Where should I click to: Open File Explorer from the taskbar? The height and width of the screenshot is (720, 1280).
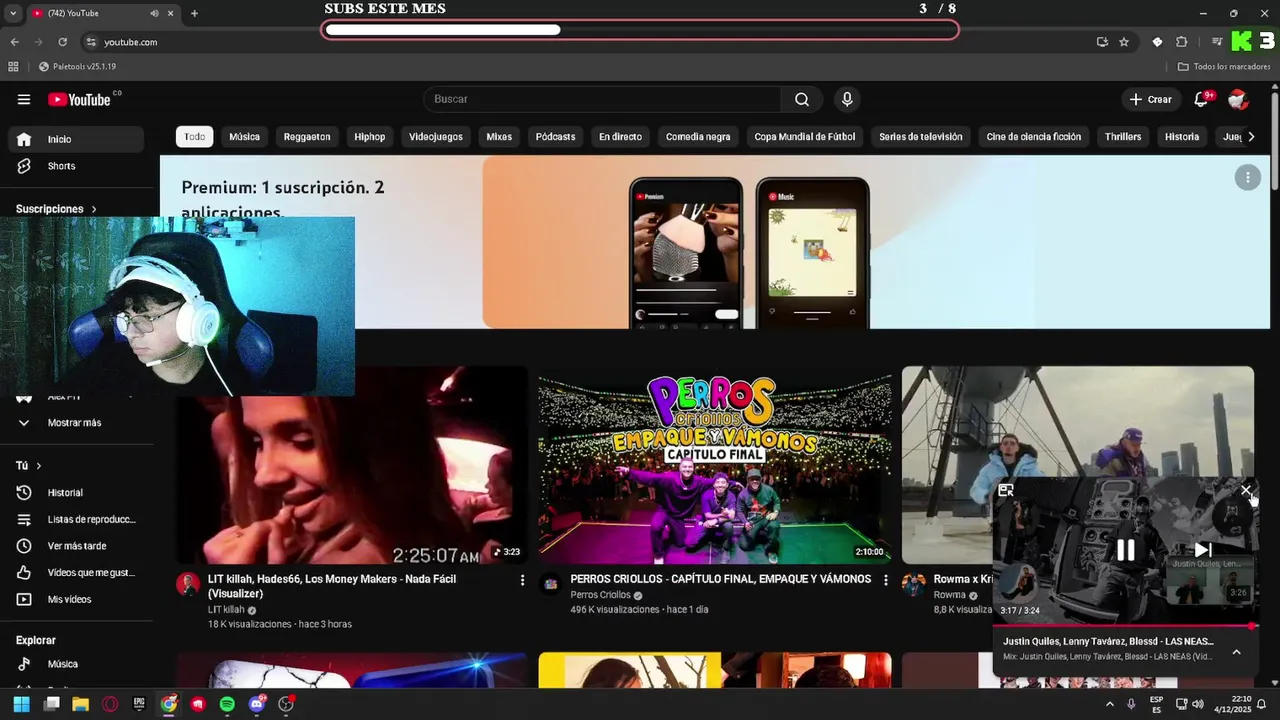80,704
